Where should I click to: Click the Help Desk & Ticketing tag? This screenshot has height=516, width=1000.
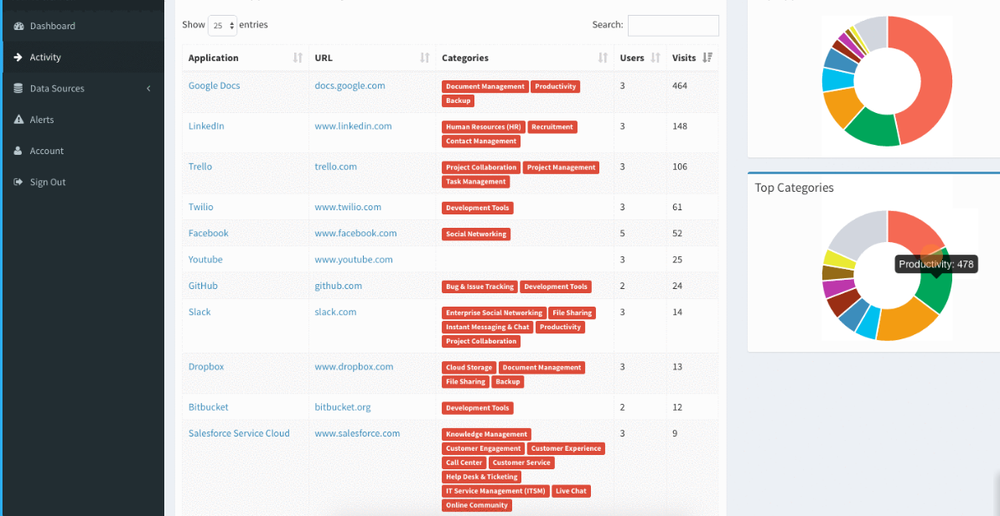(482, 477)
